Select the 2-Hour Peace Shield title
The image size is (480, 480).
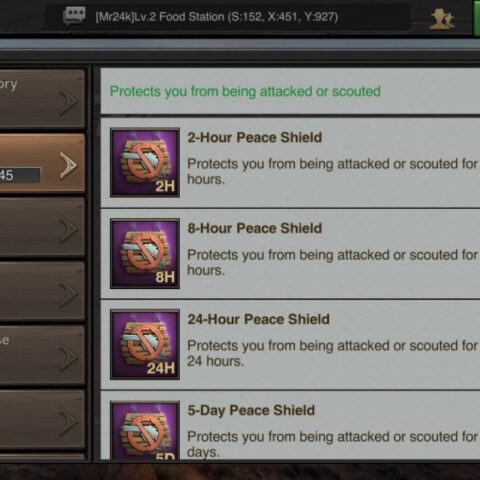(x=255, y=137)
